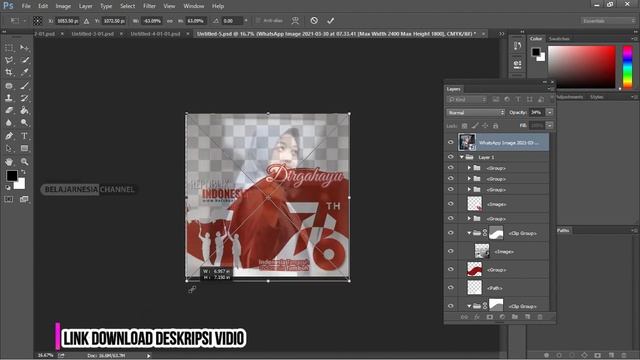Select the Dodge tool
Viewport: 640px width, 360px height.
click(24, 122)
